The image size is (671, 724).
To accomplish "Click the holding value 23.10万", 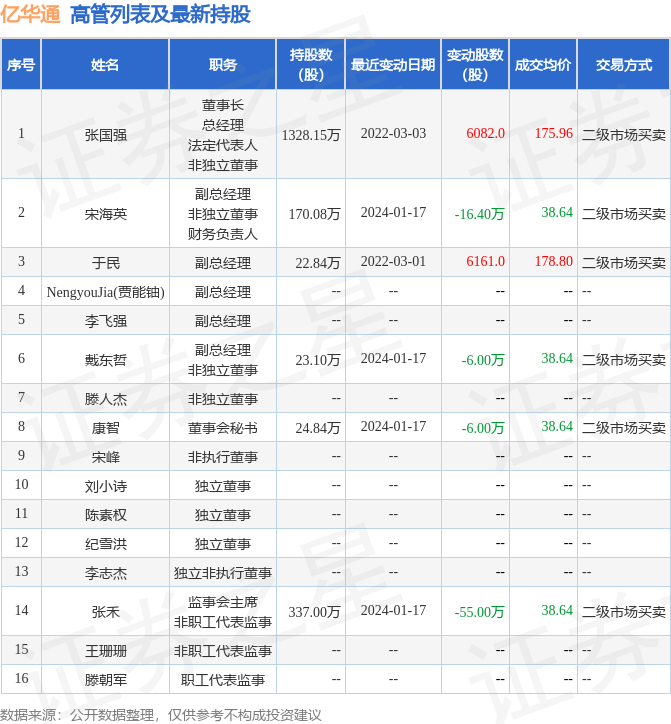I will tap(318, 360).
